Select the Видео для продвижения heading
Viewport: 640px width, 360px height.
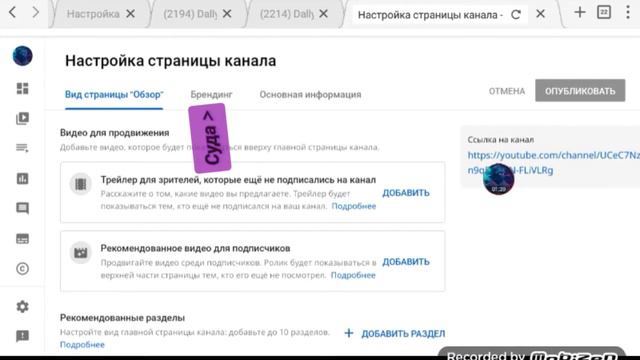tap(114, 133)
